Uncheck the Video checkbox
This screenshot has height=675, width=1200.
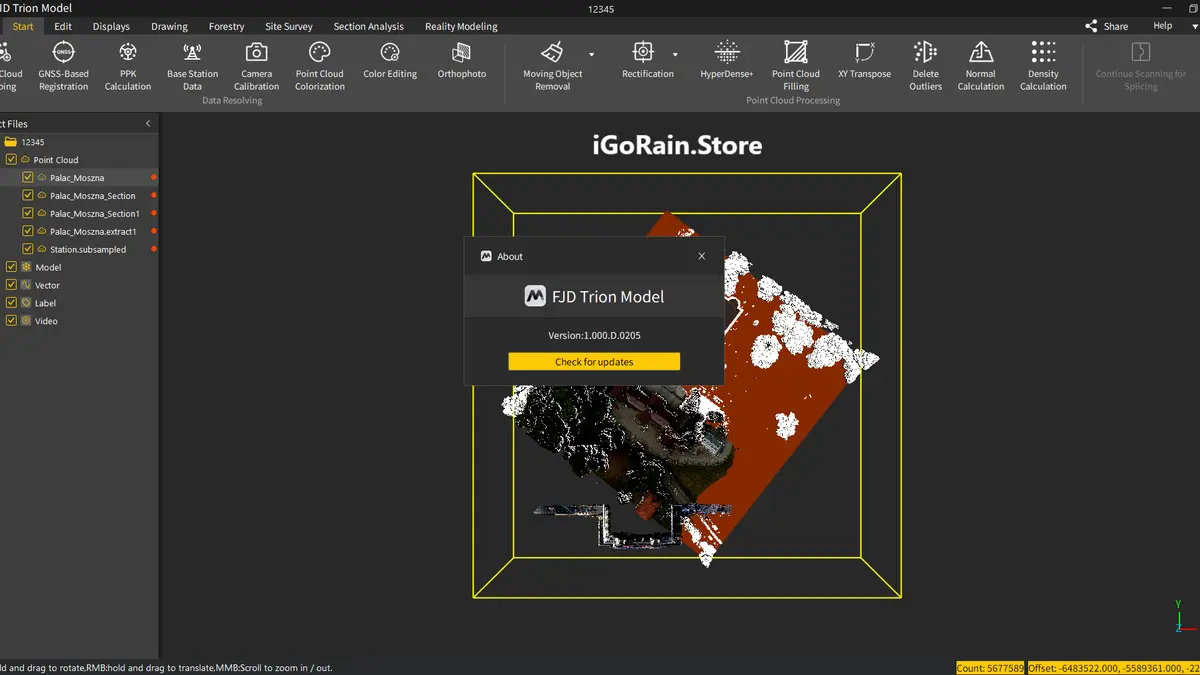(x=11, y=321)
